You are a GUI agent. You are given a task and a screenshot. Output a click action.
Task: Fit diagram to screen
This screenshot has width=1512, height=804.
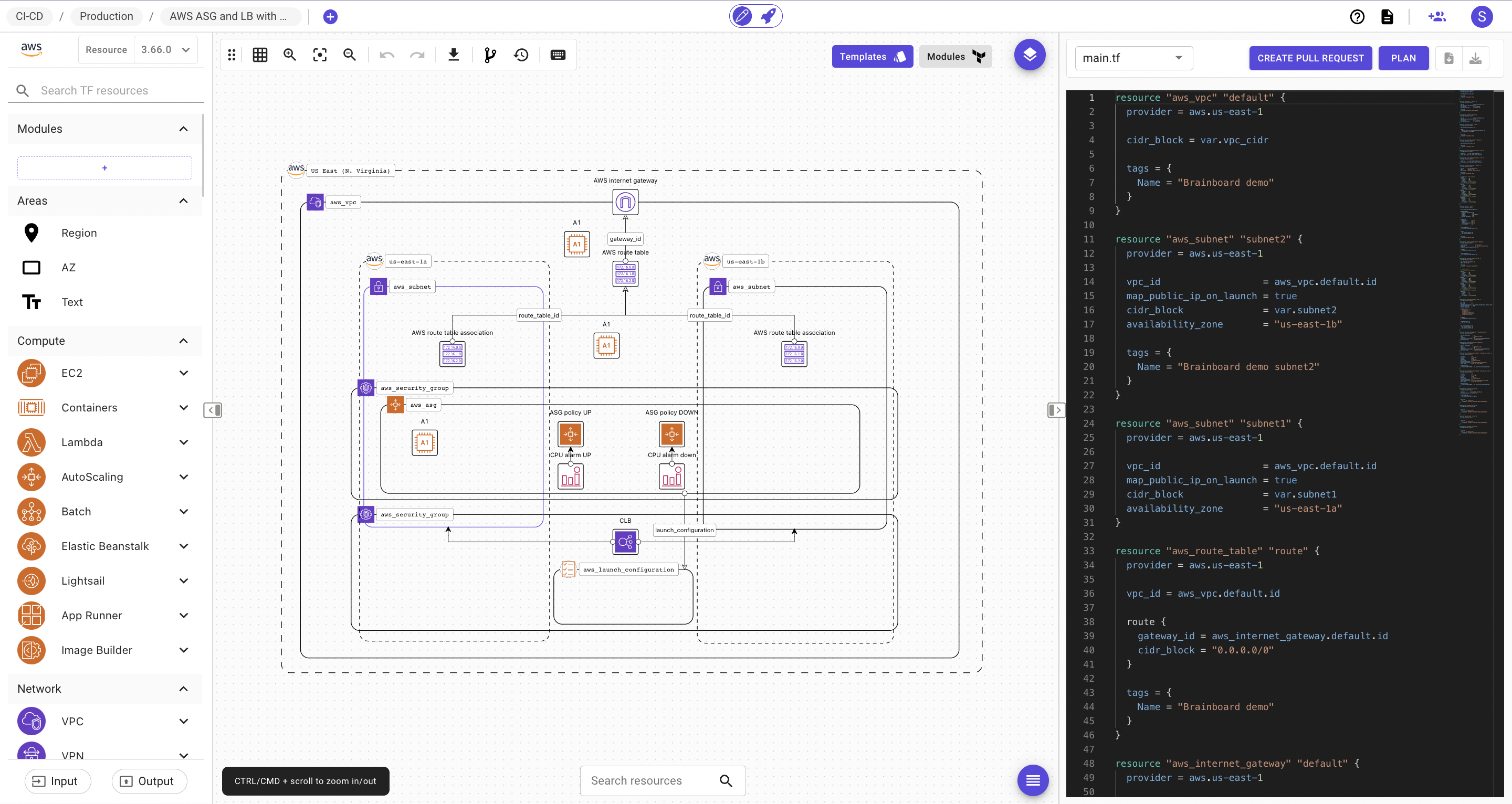click(319, 55)
